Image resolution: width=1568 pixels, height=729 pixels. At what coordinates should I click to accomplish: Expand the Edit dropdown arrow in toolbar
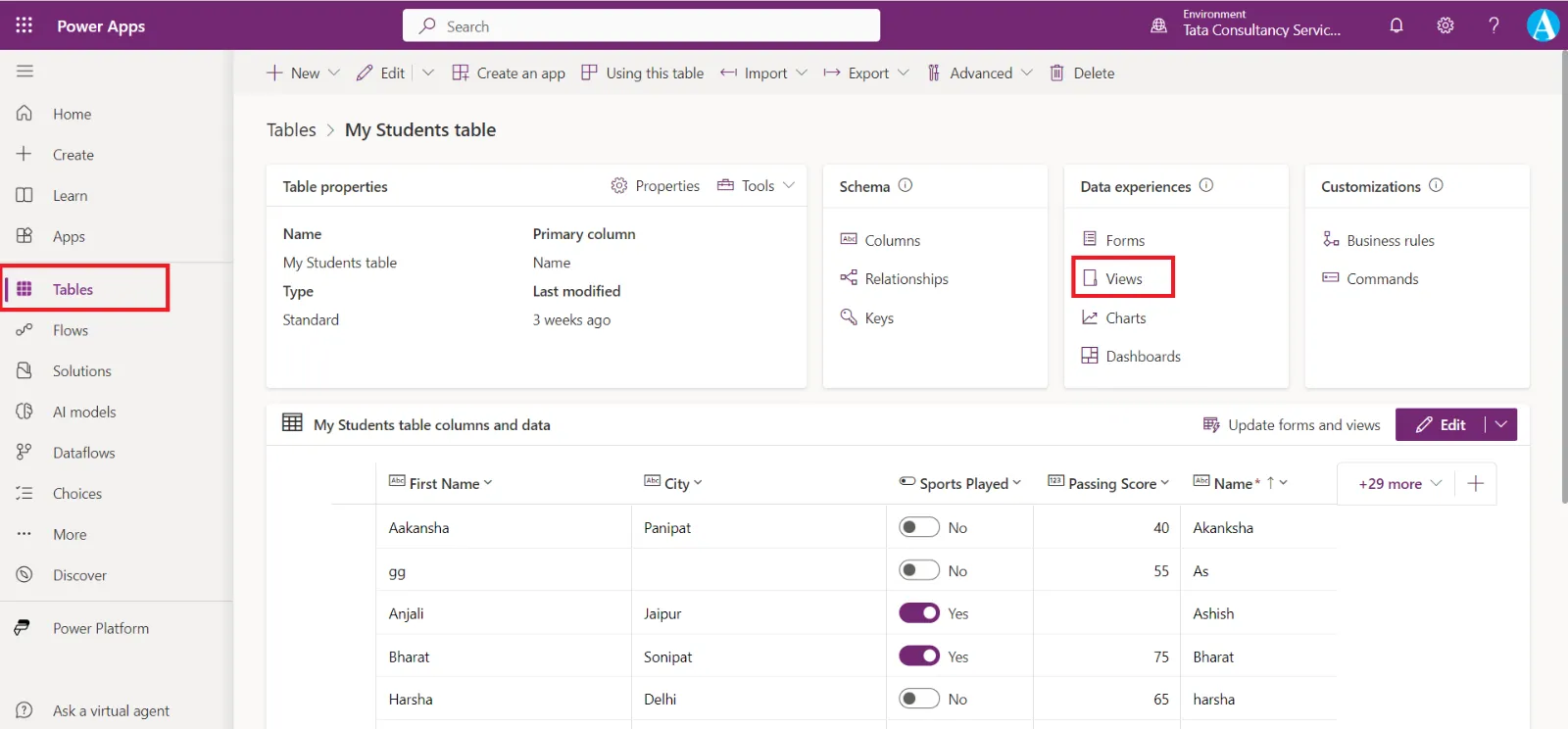pos(428,73)
